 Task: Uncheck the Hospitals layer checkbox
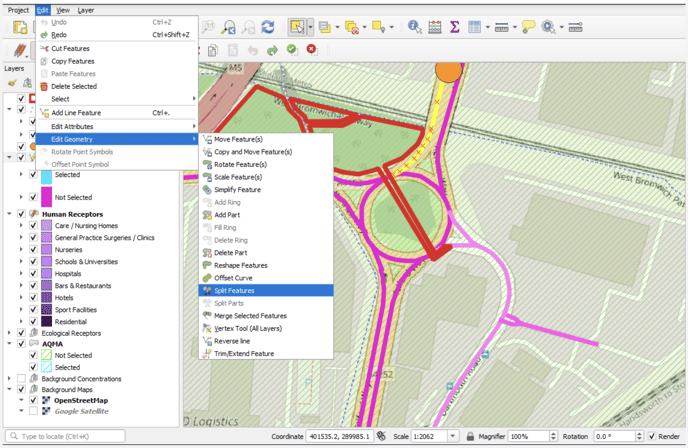click(x=33, y=273)
